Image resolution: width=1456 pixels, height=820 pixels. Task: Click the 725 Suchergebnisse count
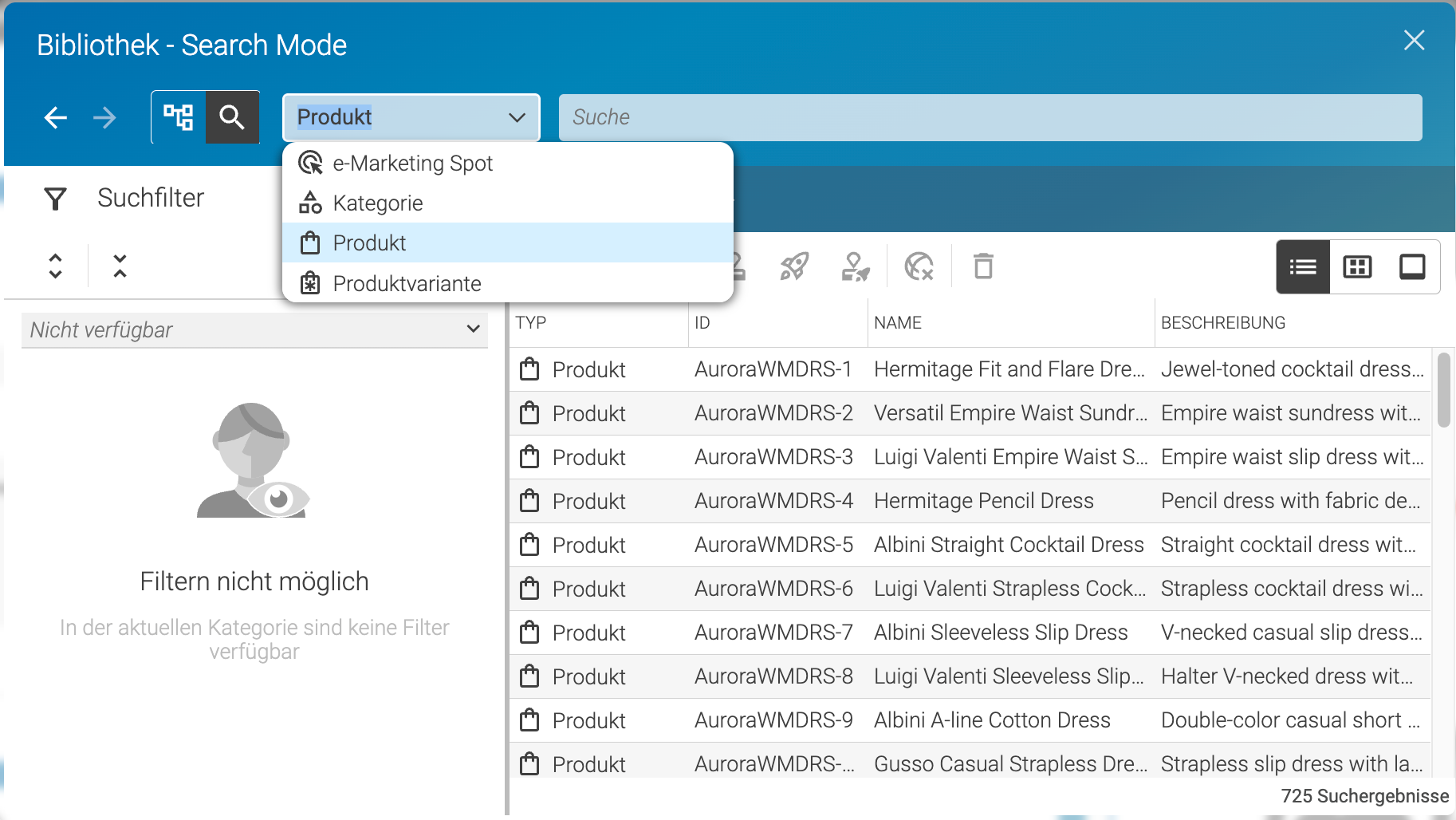(x=1364, y=795)
